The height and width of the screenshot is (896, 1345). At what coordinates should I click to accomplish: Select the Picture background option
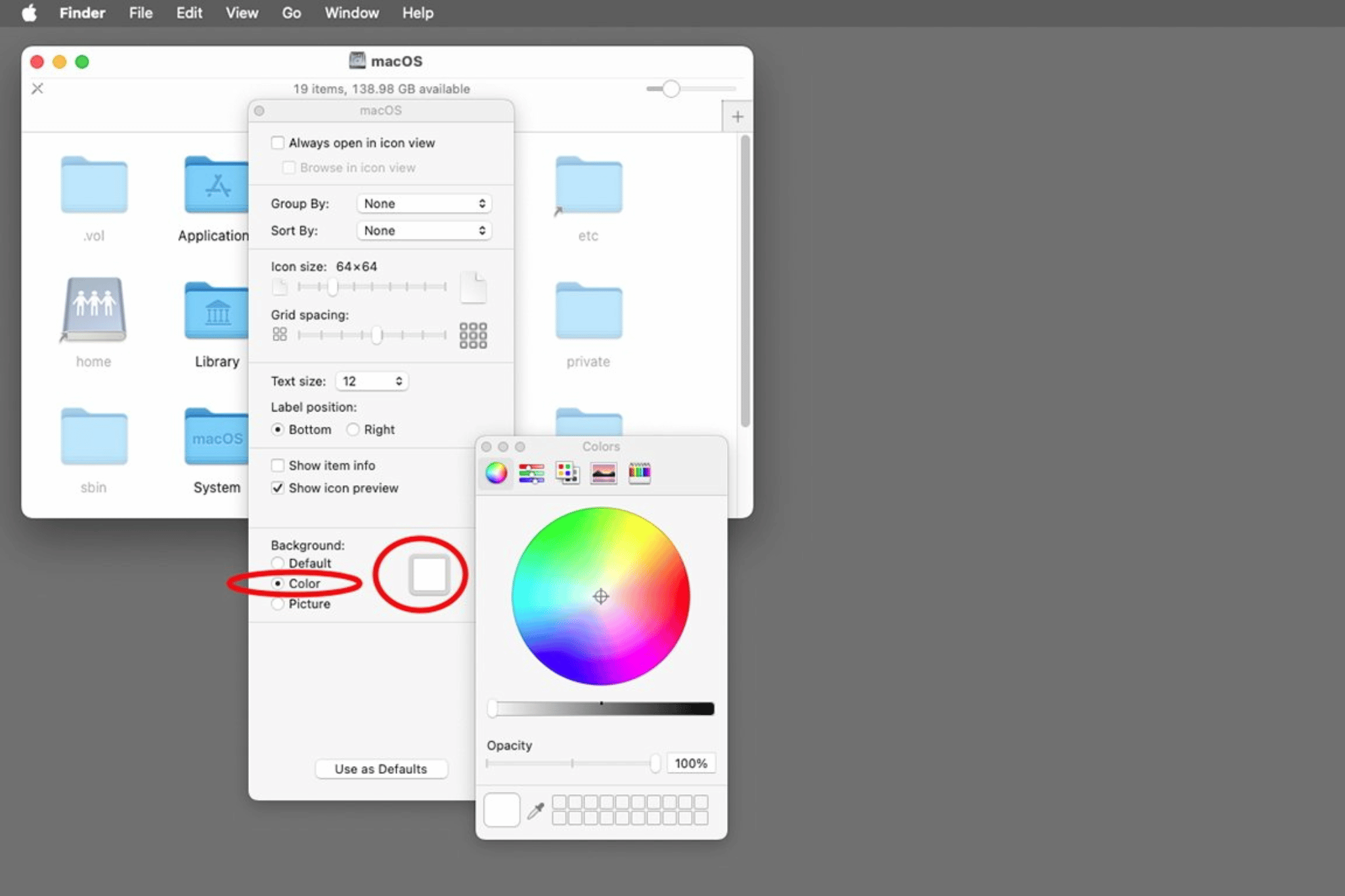point(278,604)
